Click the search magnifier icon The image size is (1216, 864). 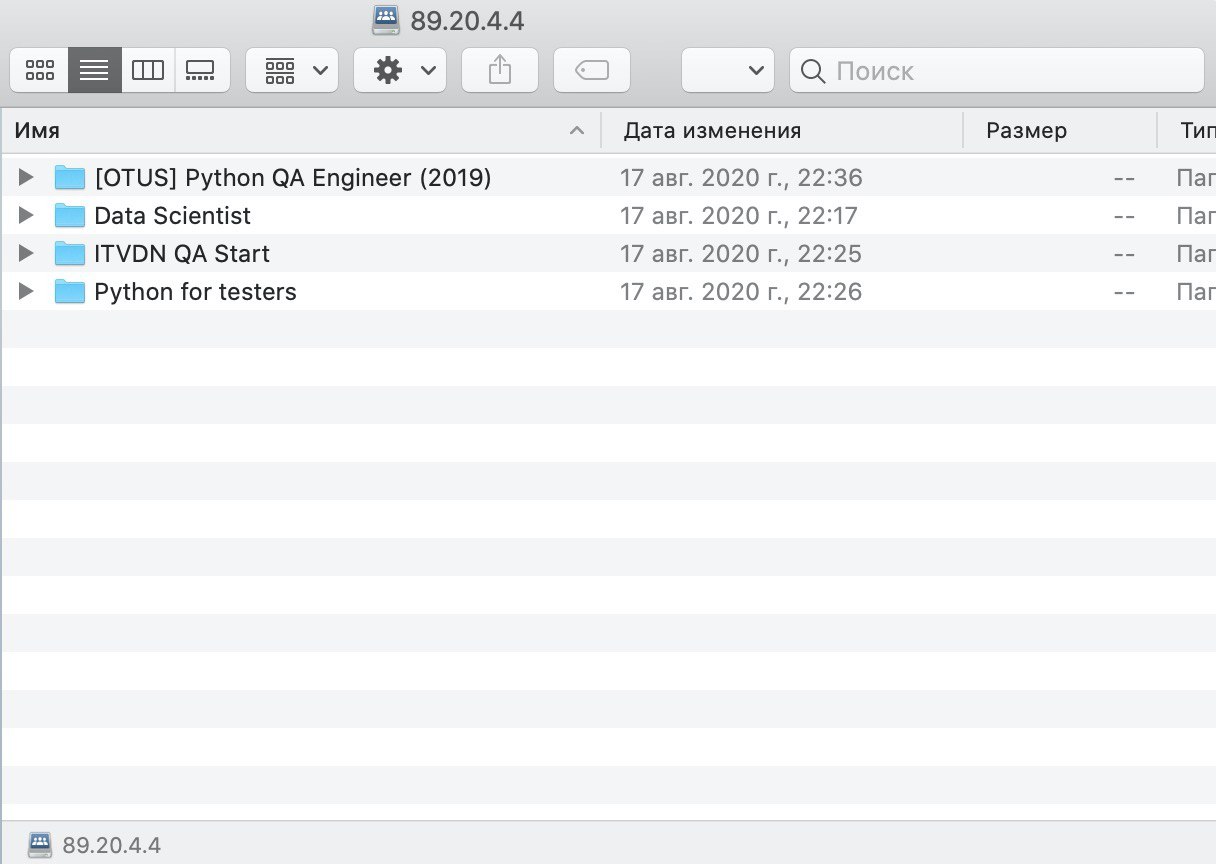[814, 71]
